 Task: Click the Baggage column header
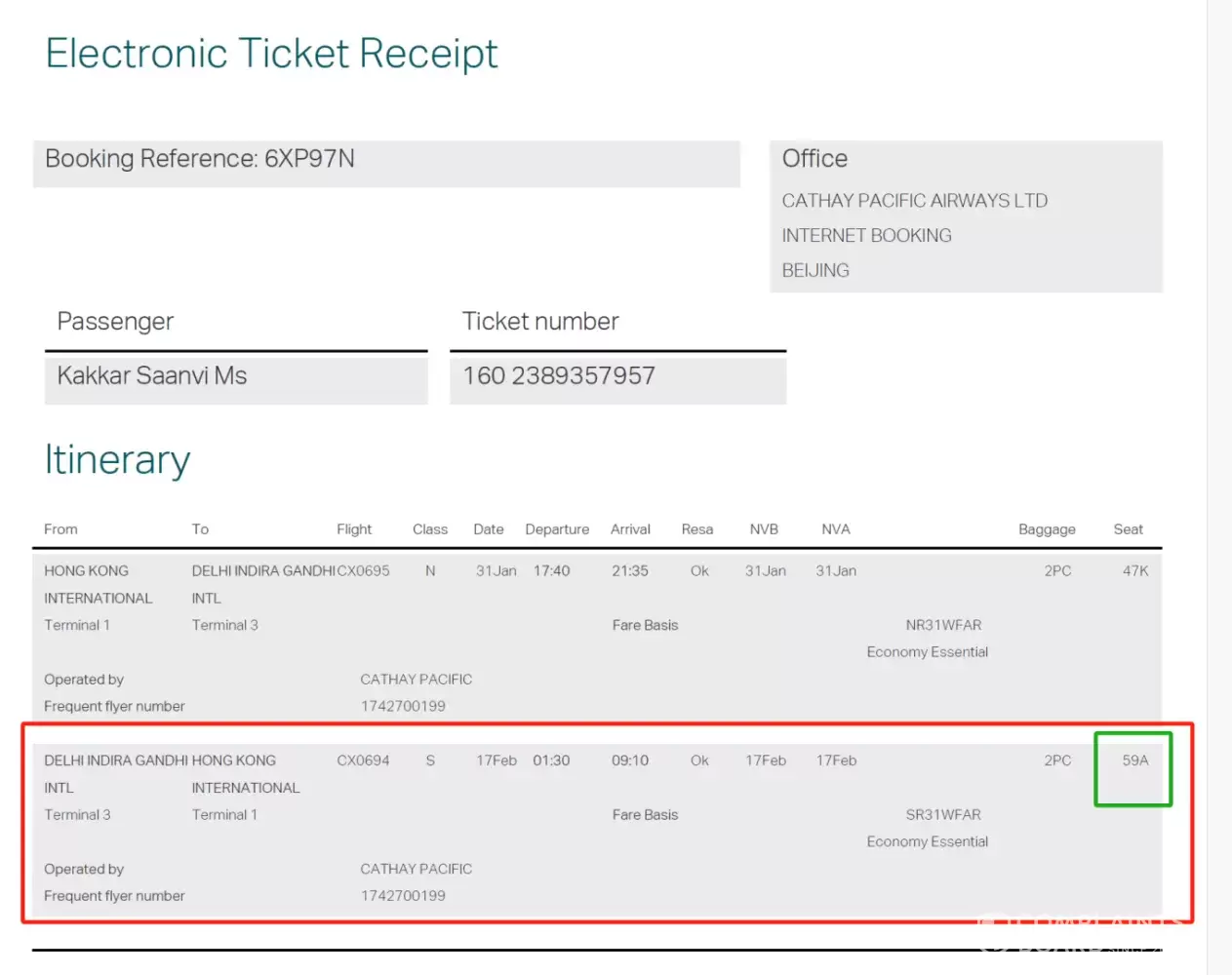(1047, 529)
